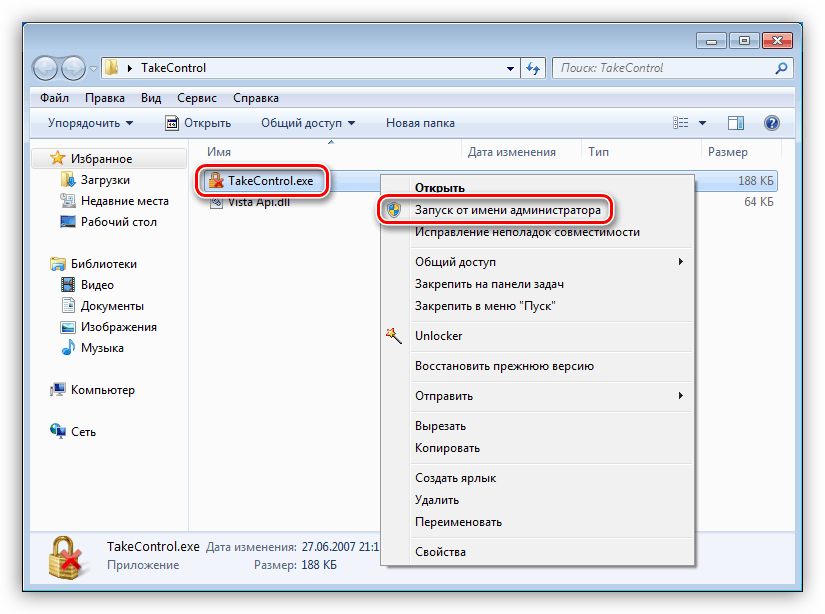
Task: Open the Видео library
Action: 97,285
